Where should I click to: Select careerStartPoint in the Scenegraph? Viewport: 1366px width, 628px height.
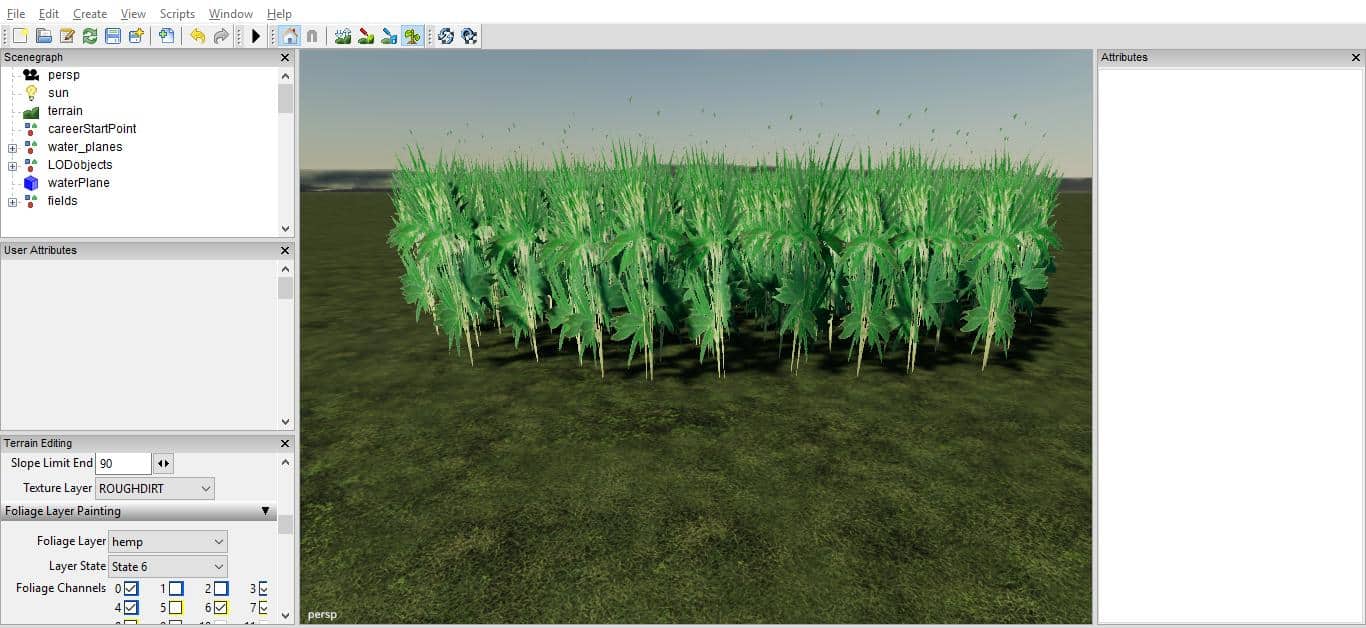click(92, 129)
